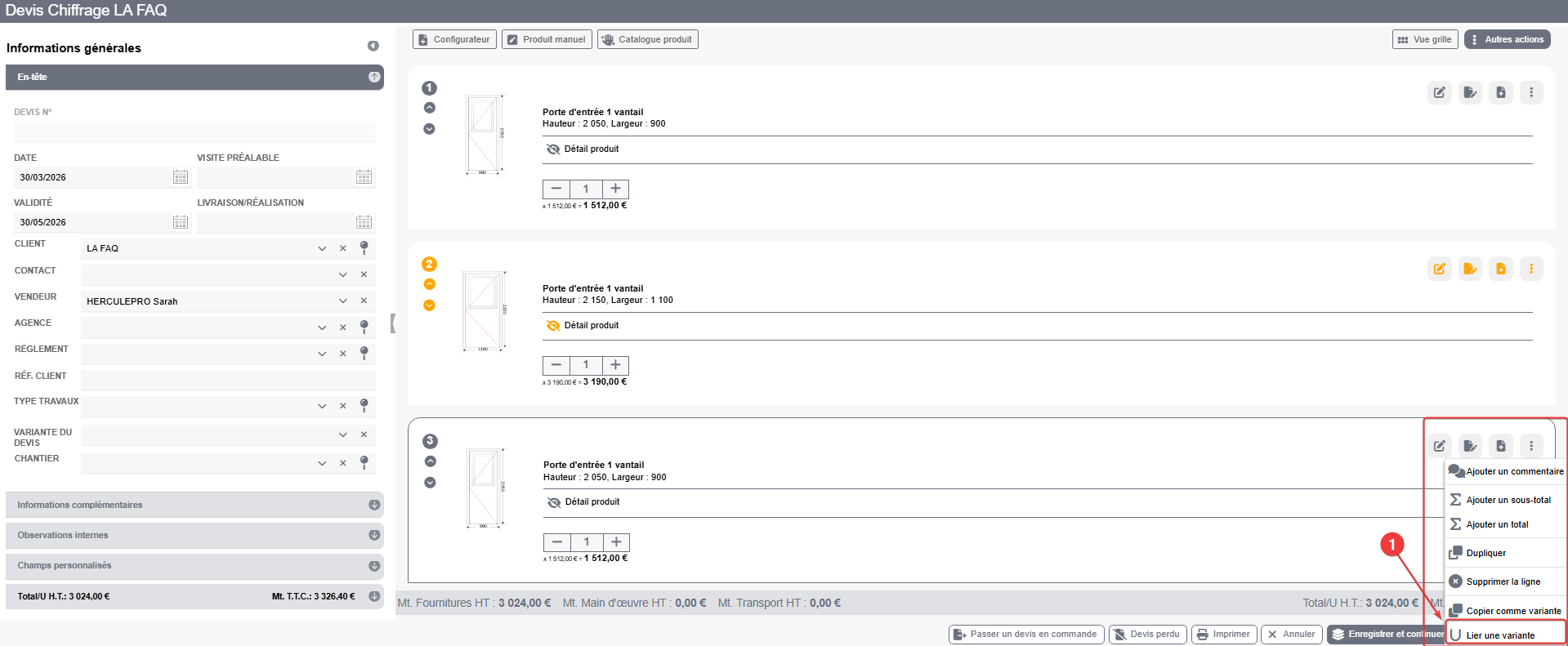Image resolution: width=1568 pixels, height=646 pixels.
Task: Select Lier une variante in menu
Action: click(1506, 635)
